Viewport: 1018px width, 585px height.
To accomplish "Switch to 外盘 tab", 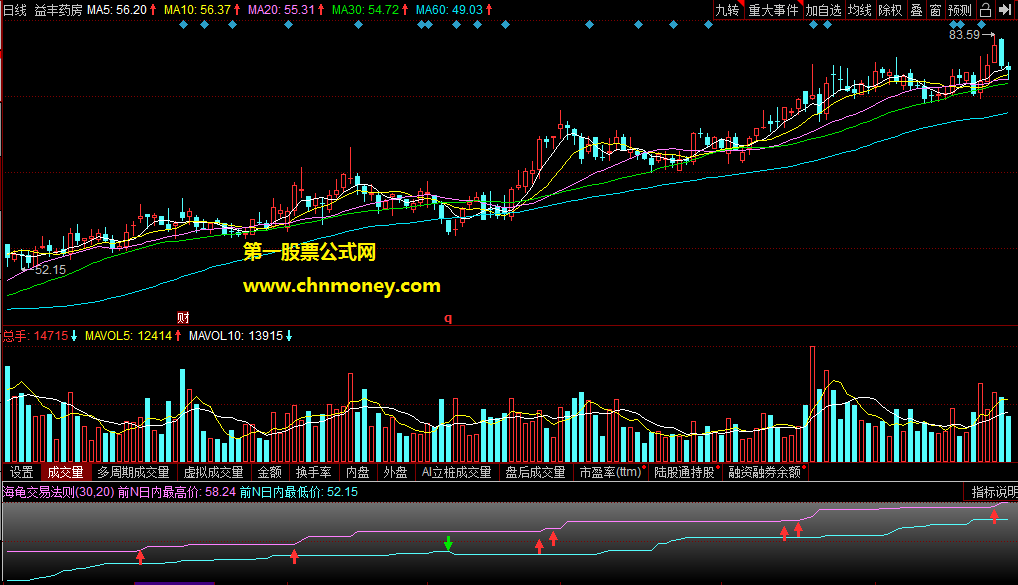I will click(395, 472).
